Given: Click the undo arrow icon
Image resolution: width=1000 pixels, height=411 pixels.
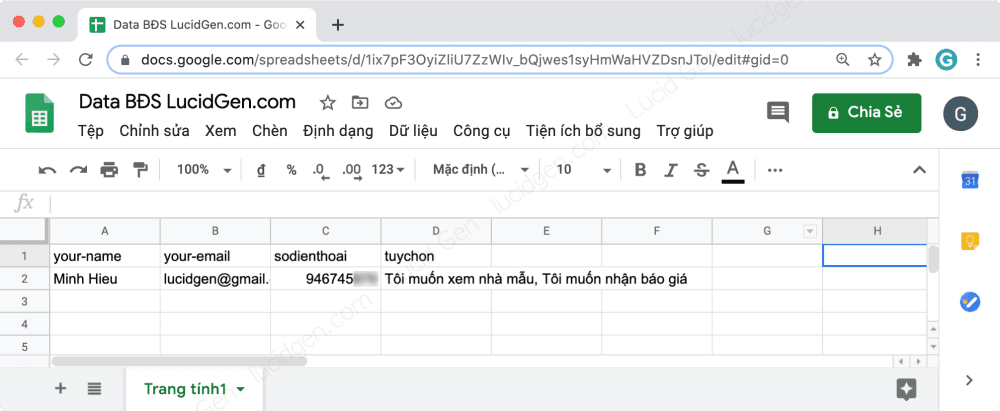Looking at the screenshot, I should 47,170.
